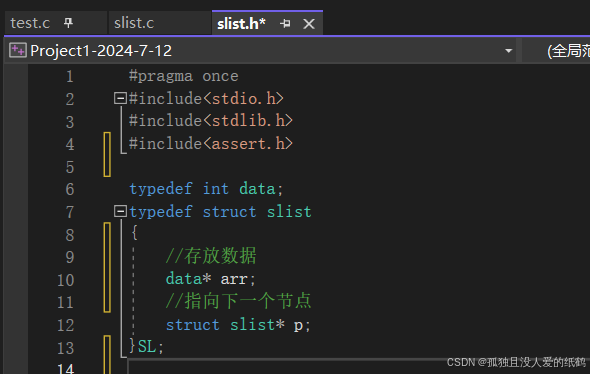Place cursor on 'data* arr;' line

point(211,279)
